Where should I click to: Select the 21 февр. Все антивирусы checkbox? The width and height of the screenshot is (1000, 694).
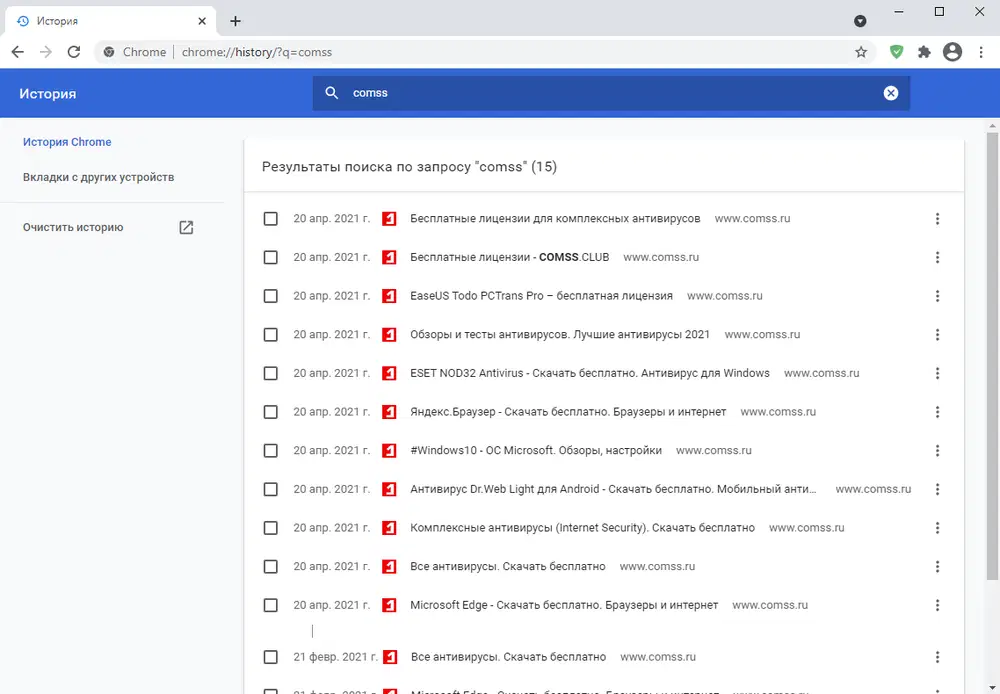pyautogui.click(x=270, y=657)
